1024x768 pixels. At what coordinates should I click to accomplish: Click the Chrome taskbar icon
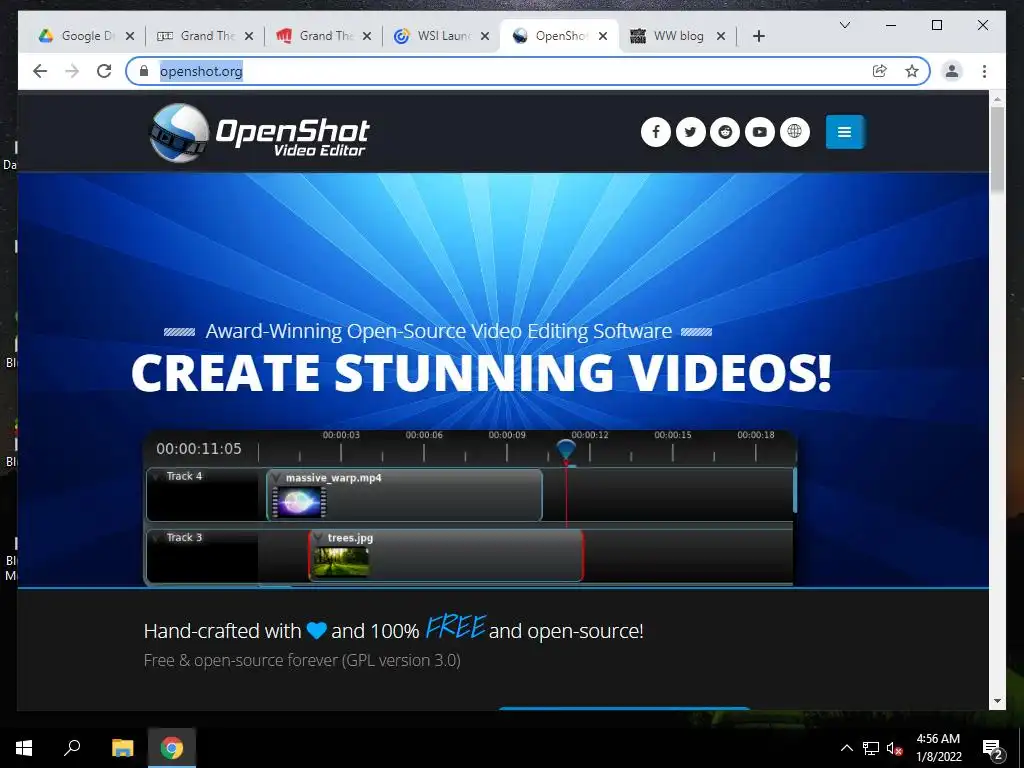point(172,748)
